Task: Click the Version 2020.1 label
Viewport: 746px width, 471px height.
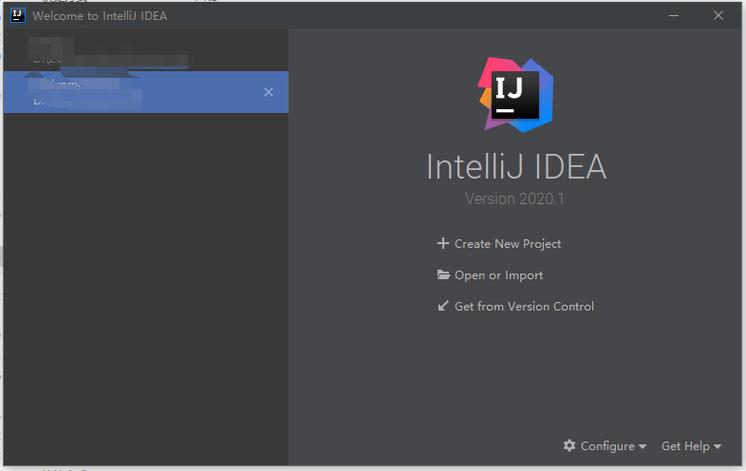Action: (514, 198)
